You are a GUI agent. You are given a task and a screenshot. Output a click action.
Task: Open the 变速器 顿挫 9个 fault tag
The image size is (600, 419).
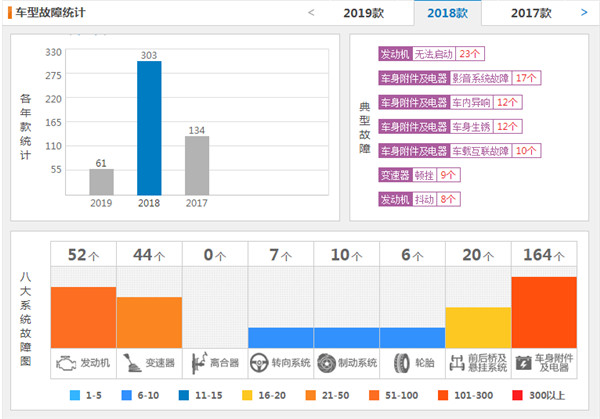pos(419,175)
